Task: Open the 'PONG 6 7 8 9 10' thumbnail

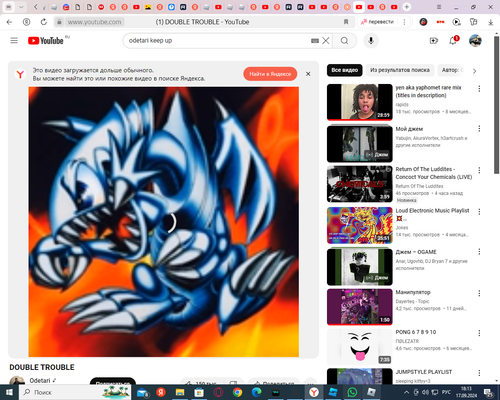Action: (360, 347)
